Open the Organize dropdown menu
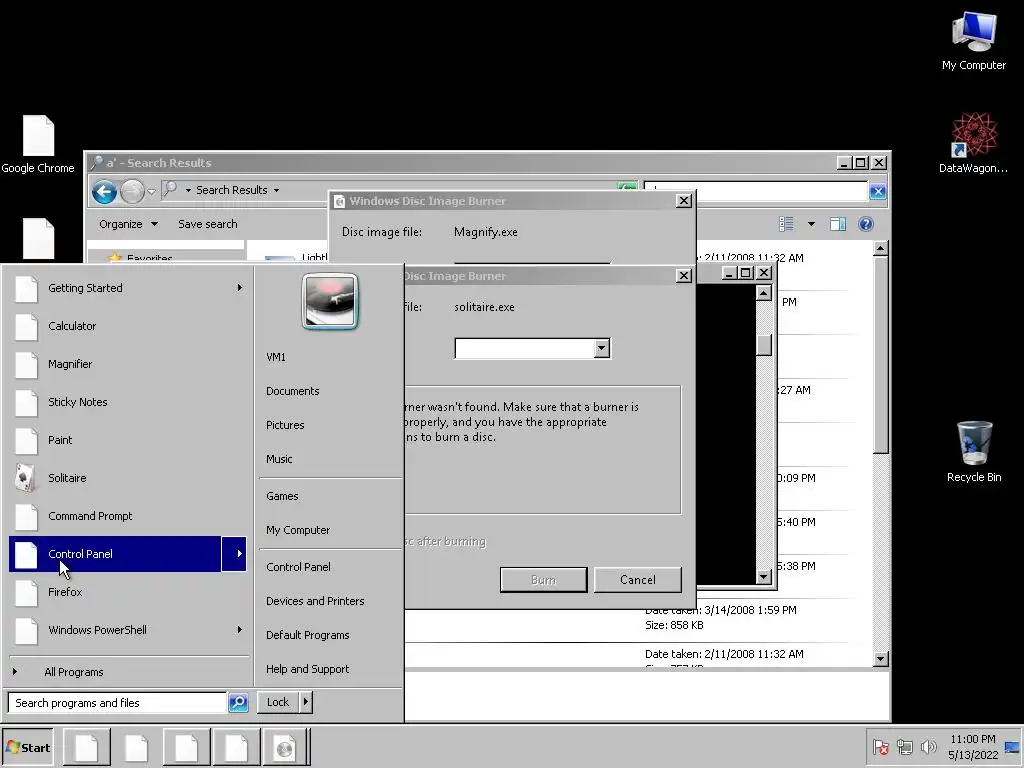The height and width of the screenshot is (768, 1024). pyautogui.click(x=128, y=224)
